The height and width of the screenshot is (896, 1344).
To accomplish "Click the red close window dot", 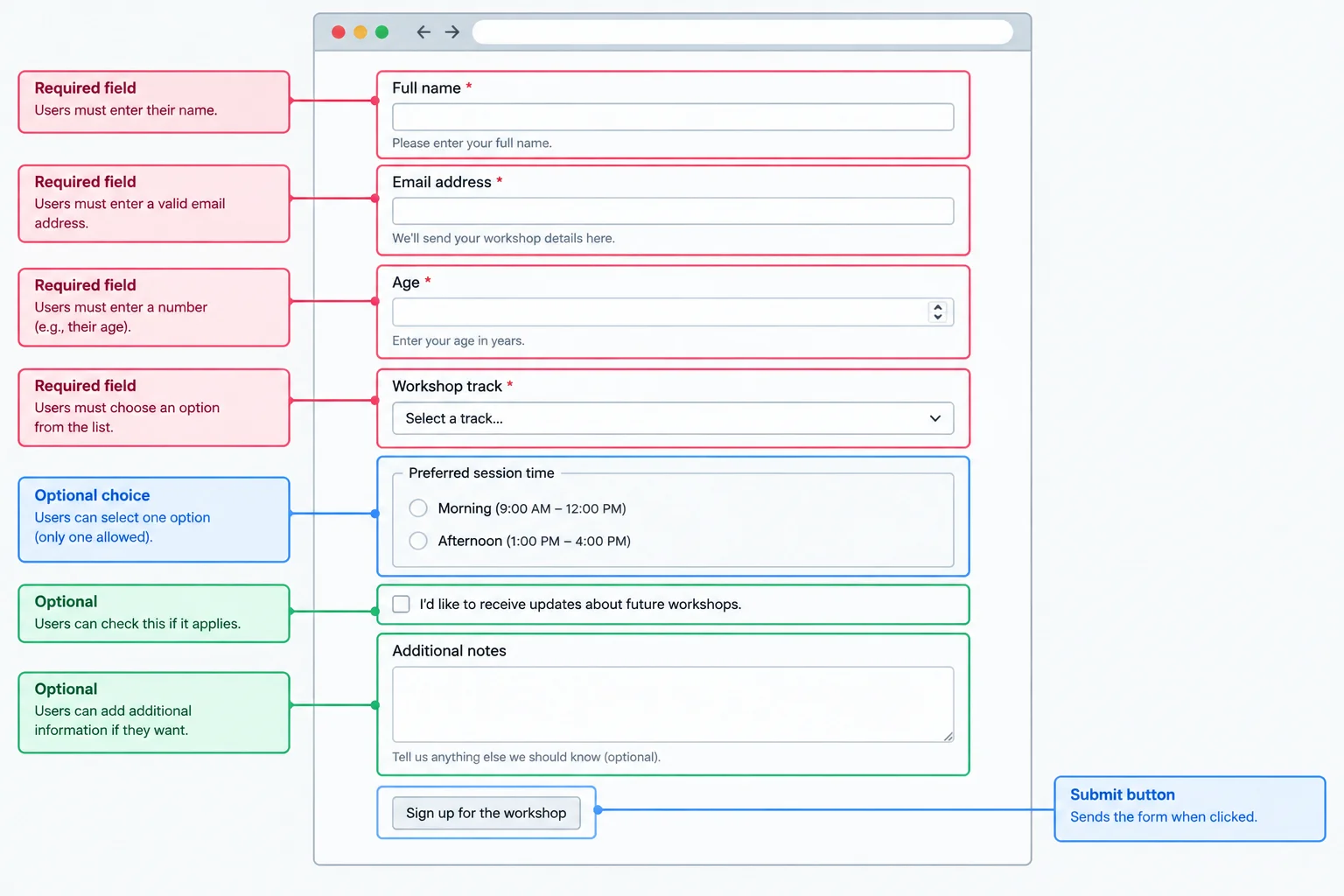I will tap(339, 32).
